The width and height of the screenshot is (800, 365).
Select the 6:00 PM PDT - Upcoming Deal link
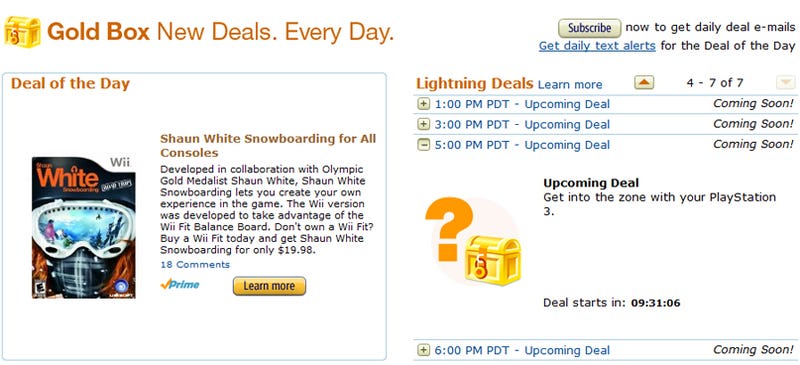[x=522, y=350]
